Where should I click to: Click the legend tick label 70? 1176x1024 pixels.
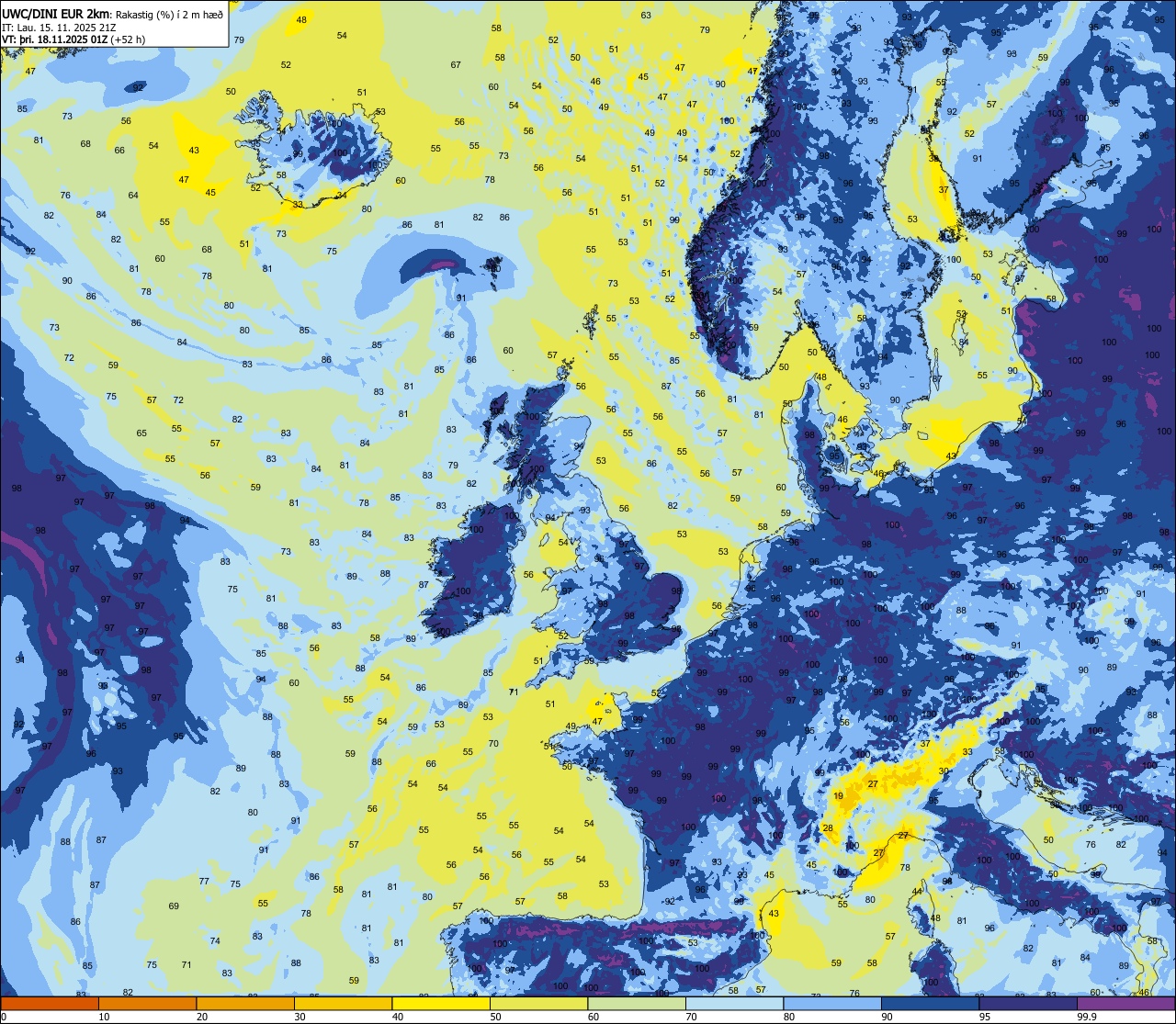(691, 1017)
